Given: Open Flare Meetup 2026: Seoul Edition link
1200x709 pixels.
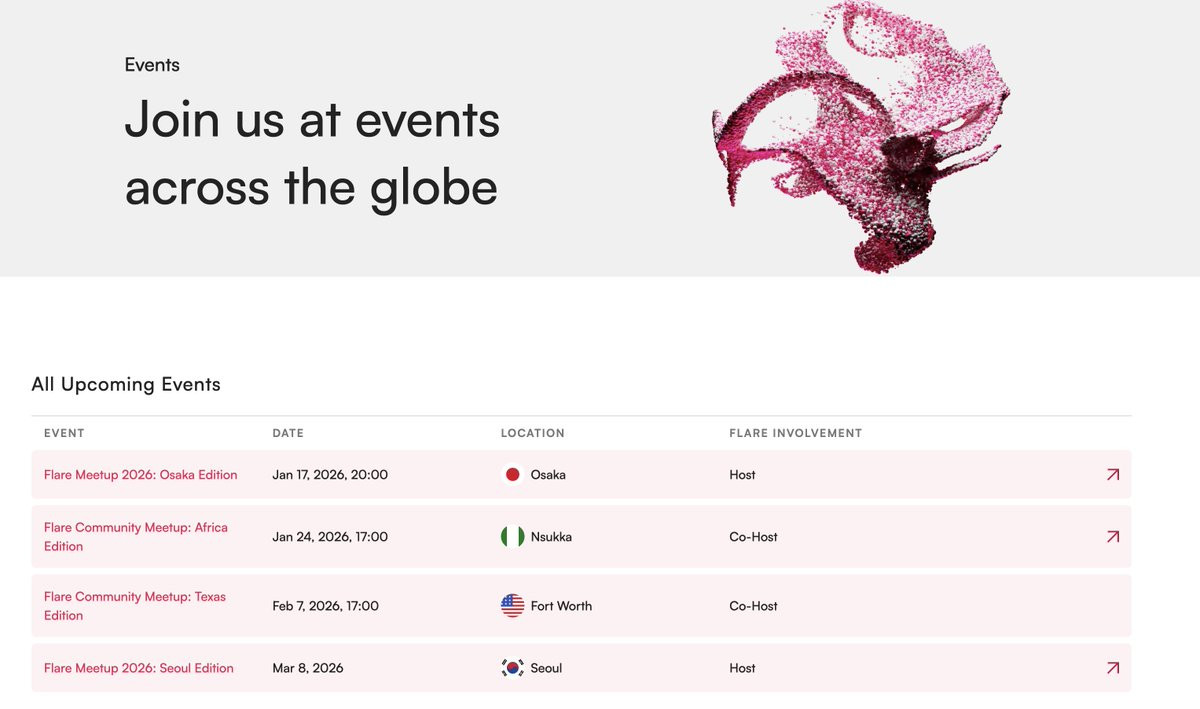Looking at the screenshot, I should 139,668.
